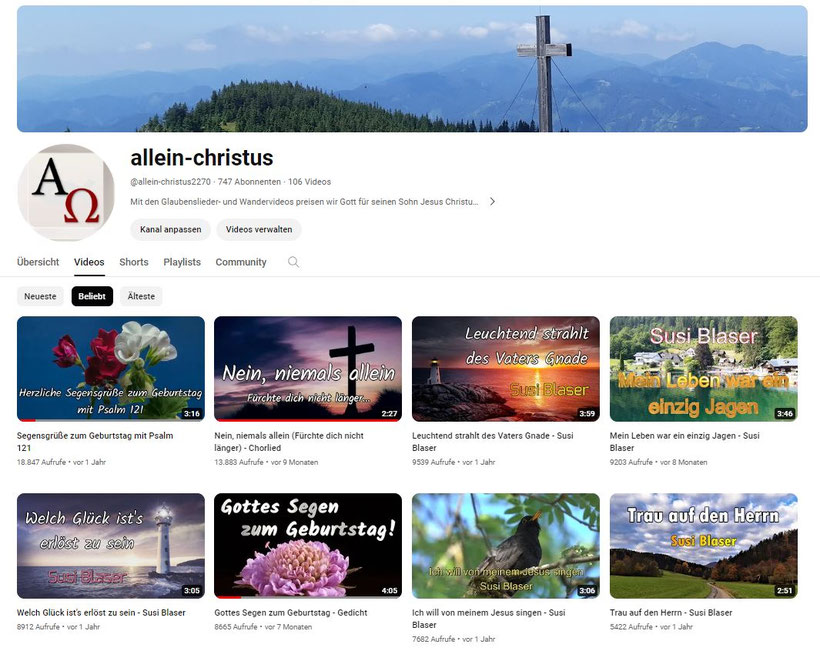The height and width of the screenshot is (651, 820).
Task: Expand the channel description chevron
Action: tap(492, 202)
